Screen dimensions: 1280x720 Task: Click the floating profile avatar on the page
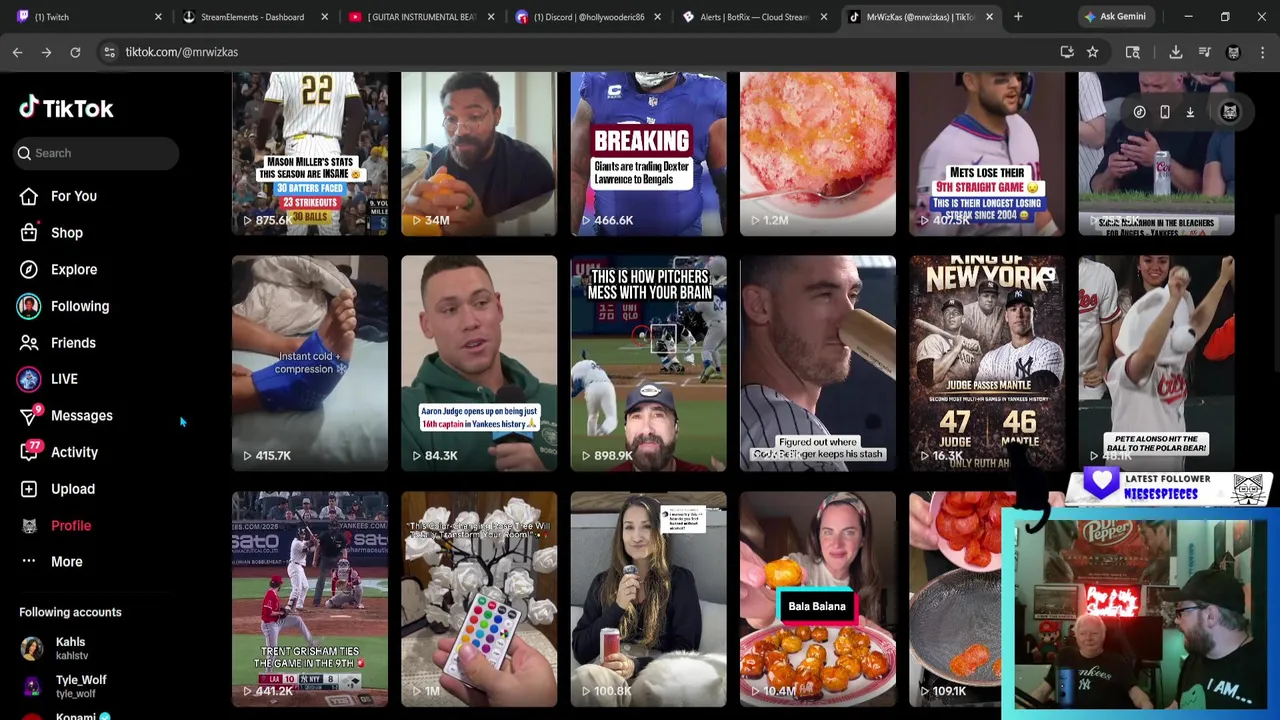pyautogui.click(x=1229, y=112)
